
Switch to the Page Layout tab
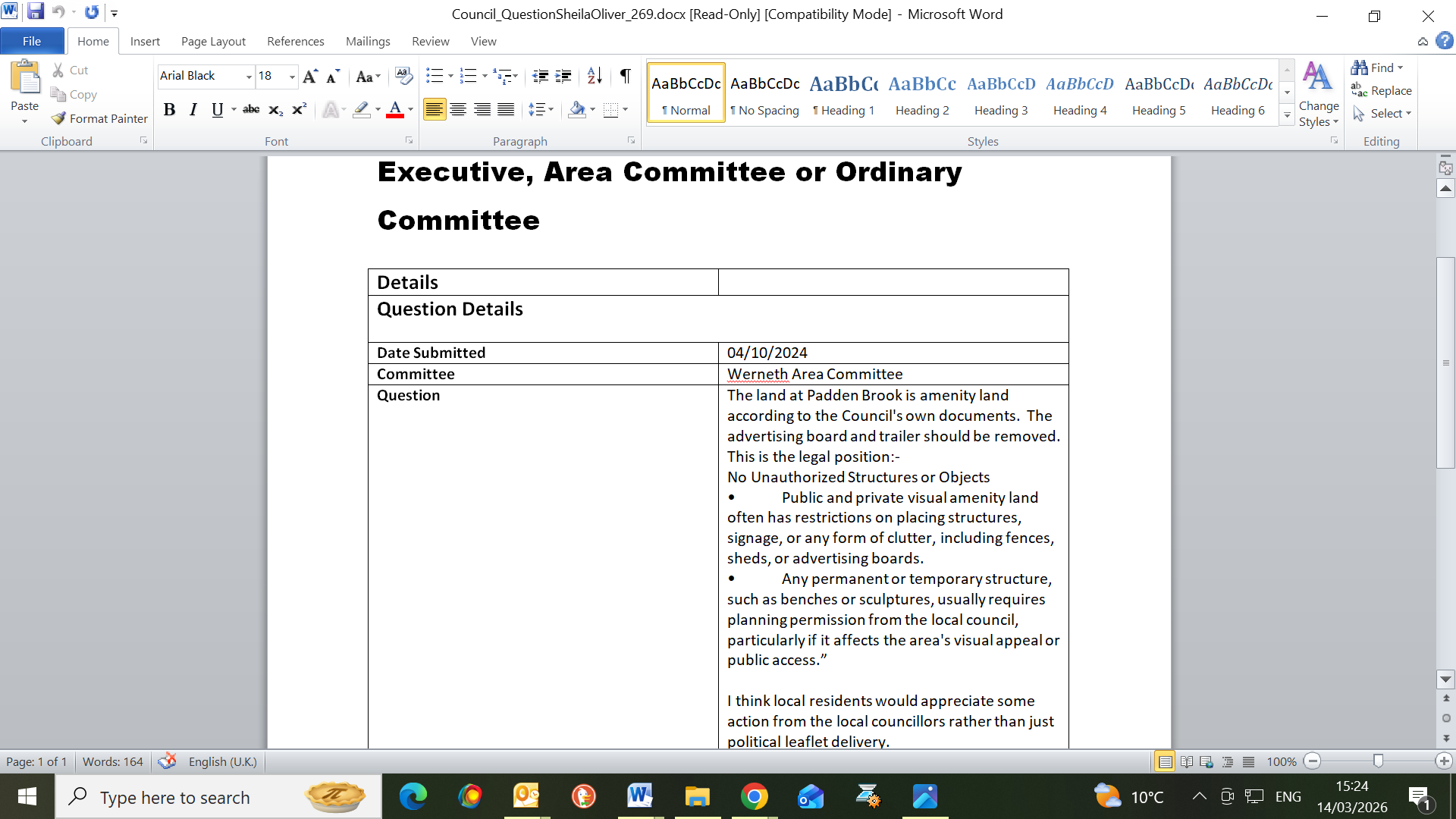[213, 41]
